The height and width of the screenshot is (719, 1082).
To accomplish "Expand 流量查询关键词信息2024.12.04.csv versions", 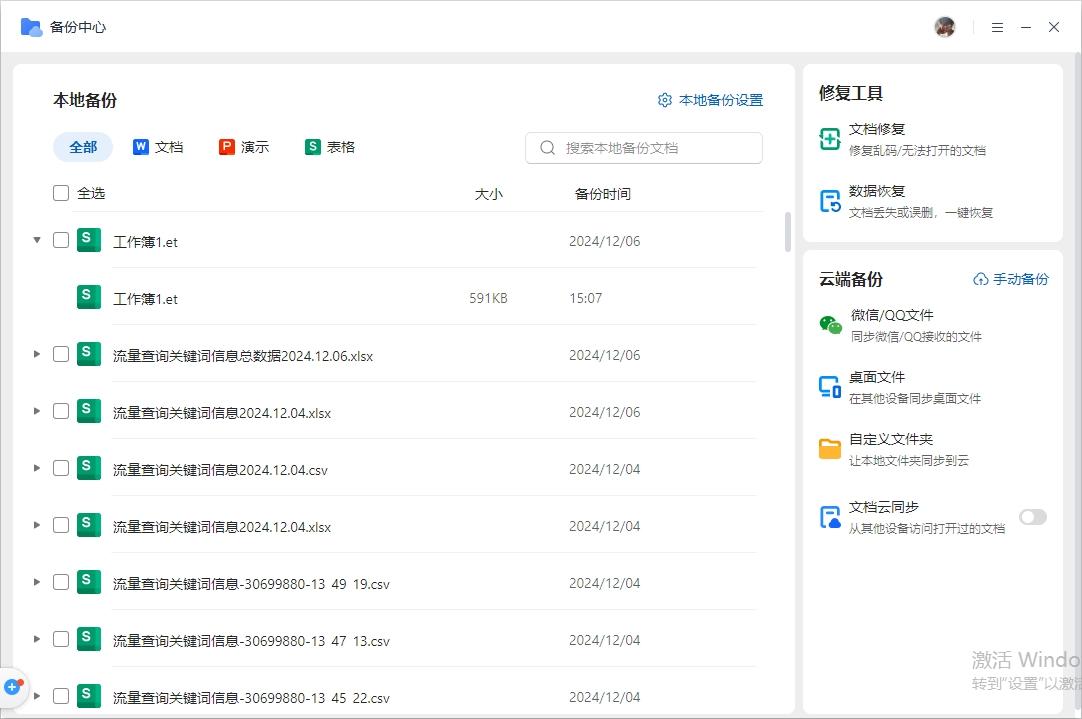I will (37, 469).
